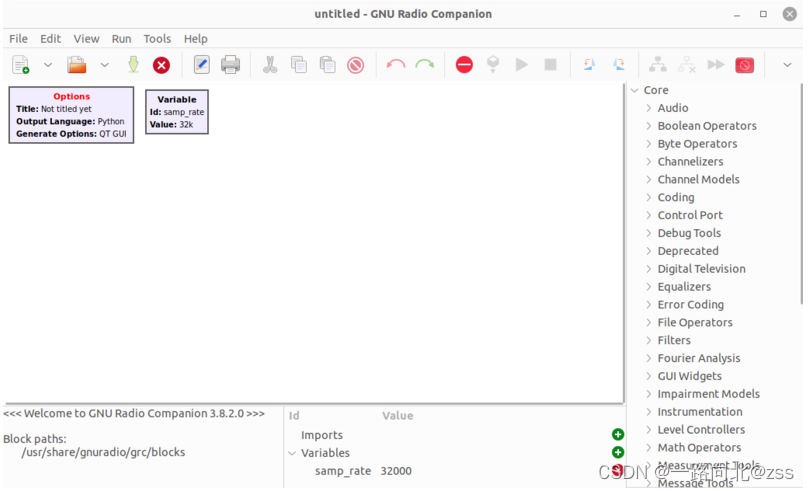Expand the Channelizers category
809x491 pixels.
649,161
